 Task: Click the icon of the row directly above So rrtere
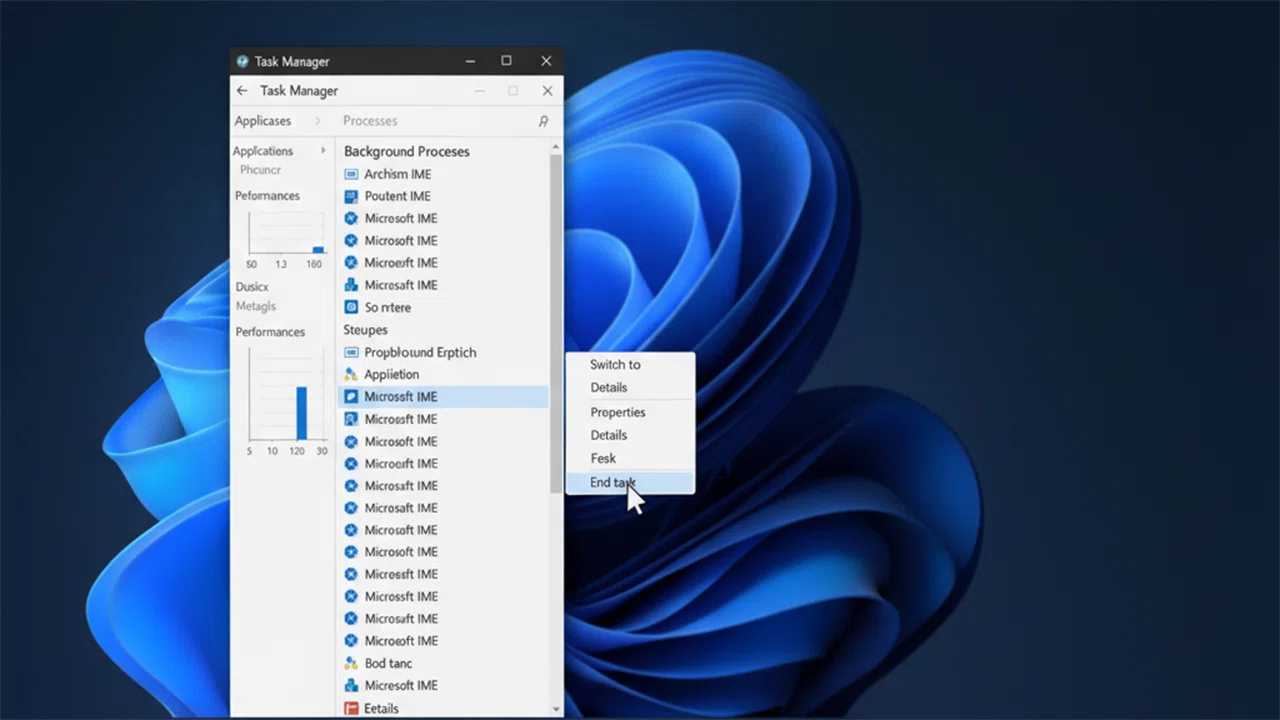351,285
